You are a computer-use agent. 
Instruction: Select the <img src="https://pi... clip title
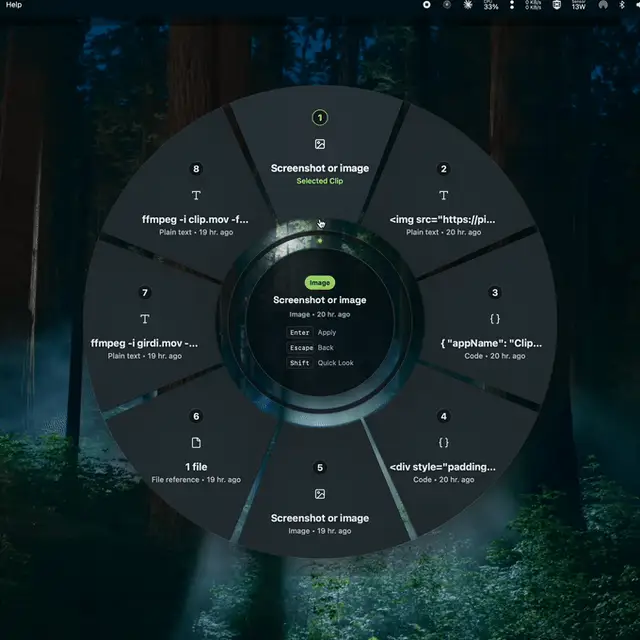point(442,219)
